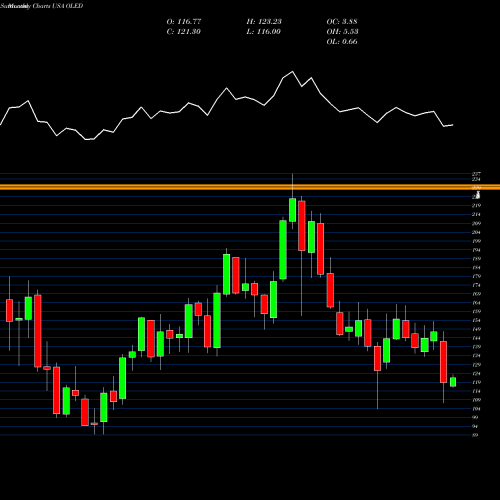The height and width of the screenshot is (500, 500).
Task: Click the 209 price axis label
Action: pos(476,223)
